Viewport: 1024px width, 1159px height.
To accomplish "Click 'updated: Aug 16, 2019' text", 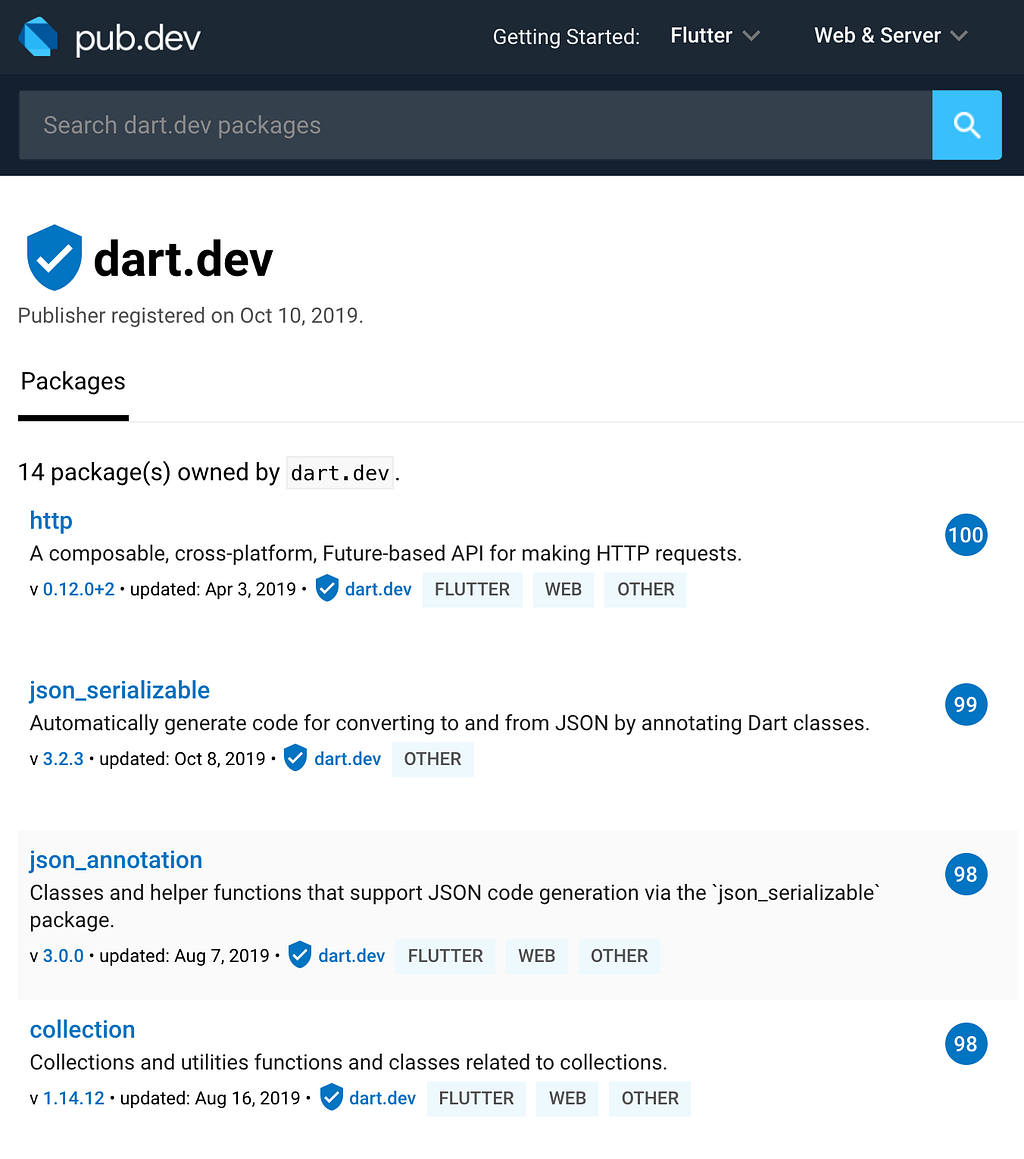I will coord(210,1098).
